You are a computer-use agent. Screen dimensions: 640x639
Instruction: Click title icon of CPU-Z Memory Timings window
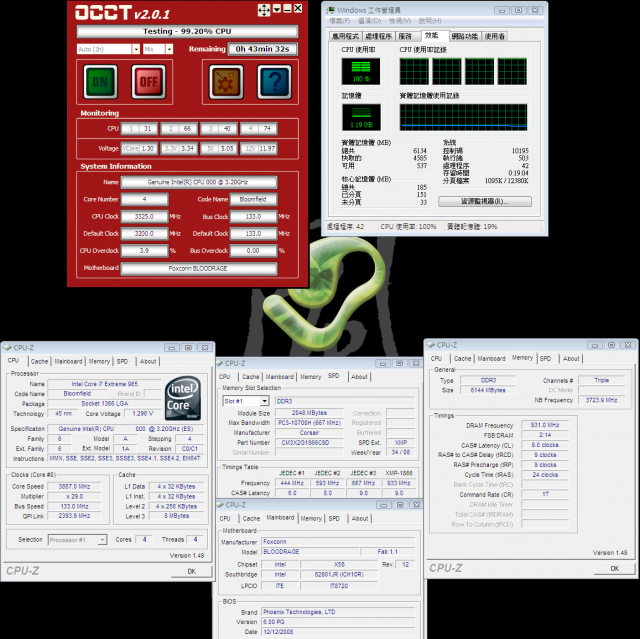(x=431, y=345)
